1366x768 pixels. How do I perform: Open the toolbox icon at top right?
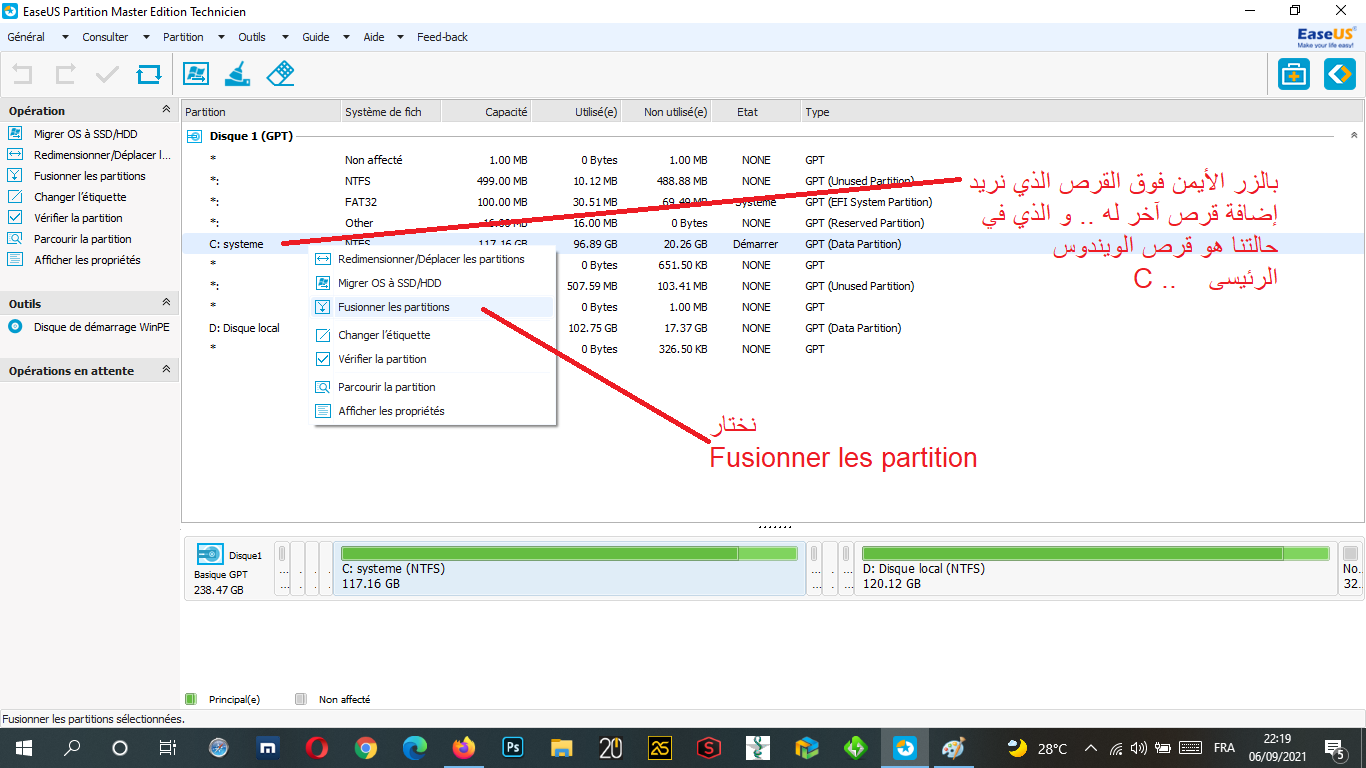[x=1294, y=74]
